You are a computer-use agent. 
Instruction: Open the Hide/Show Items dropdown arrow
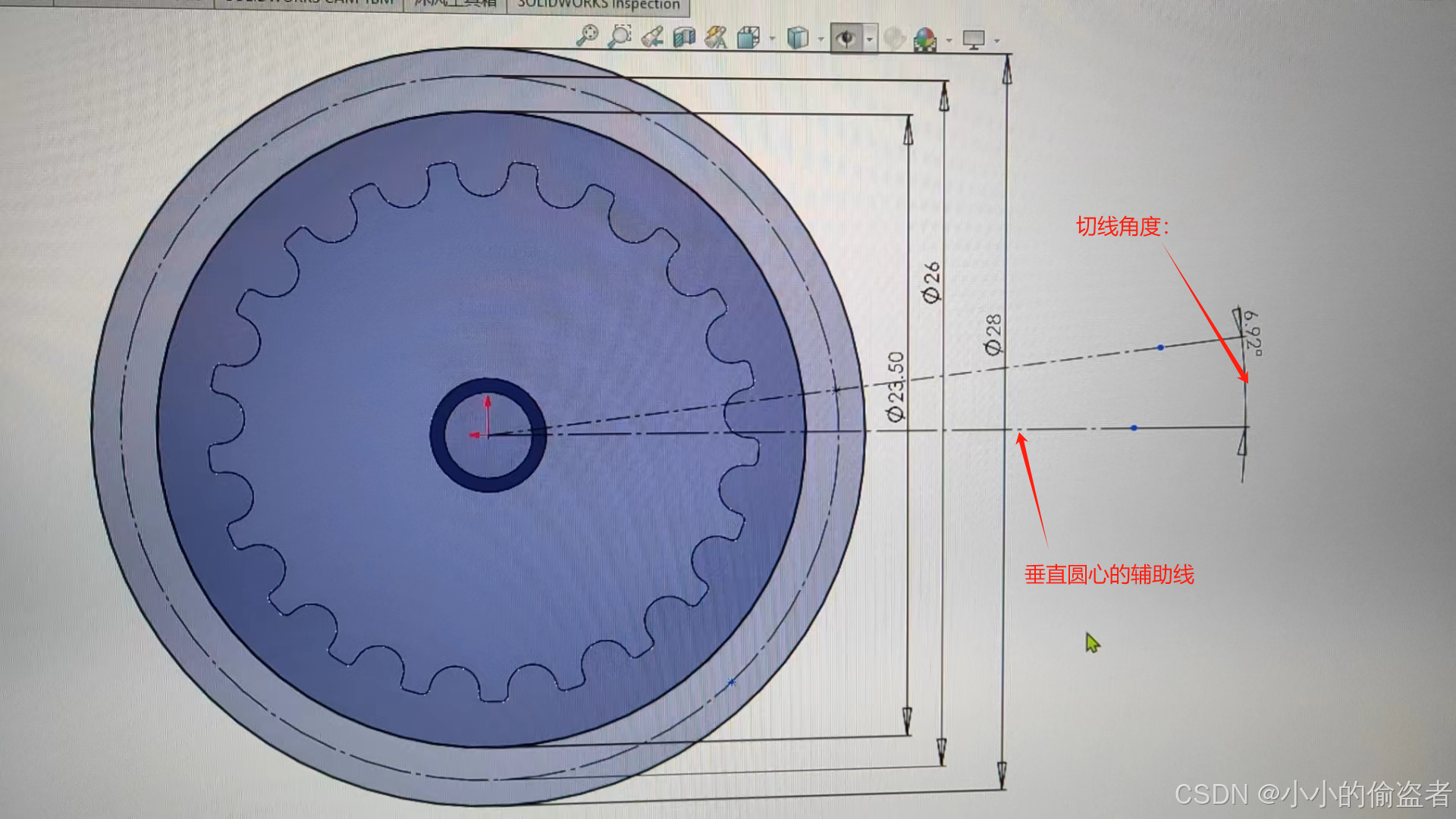[870, 39]
